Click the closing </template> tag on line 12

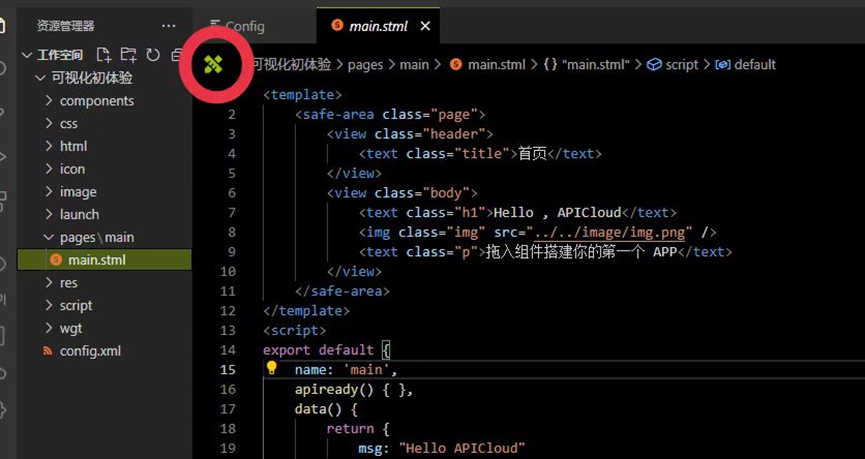[306, 311]
